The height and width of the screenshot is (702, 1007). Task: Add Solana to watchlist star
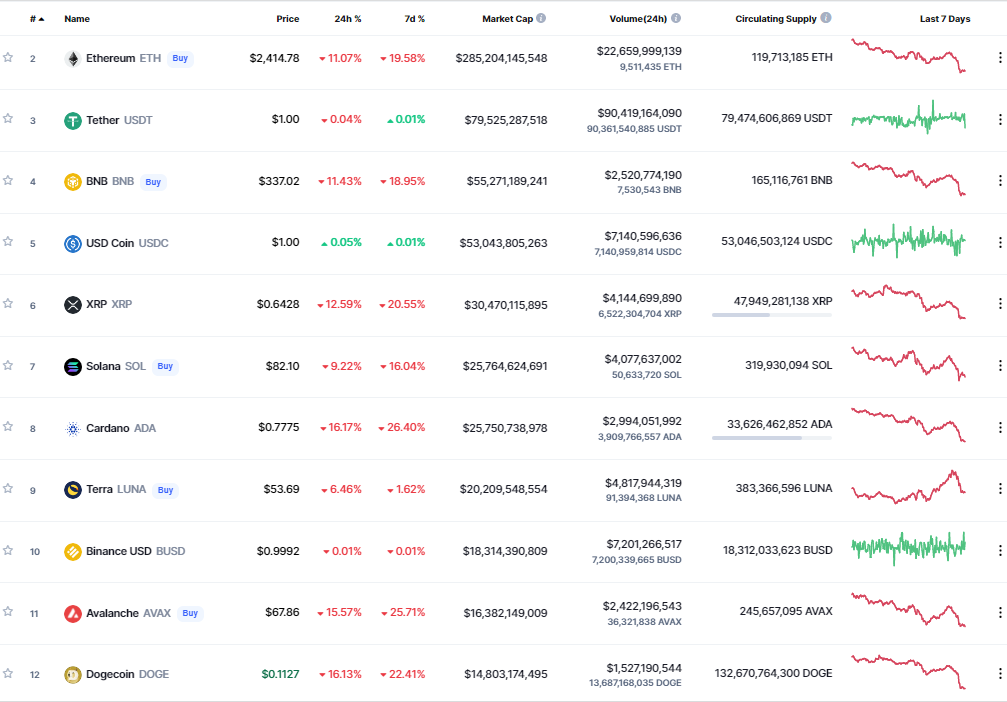click(8, 365)
